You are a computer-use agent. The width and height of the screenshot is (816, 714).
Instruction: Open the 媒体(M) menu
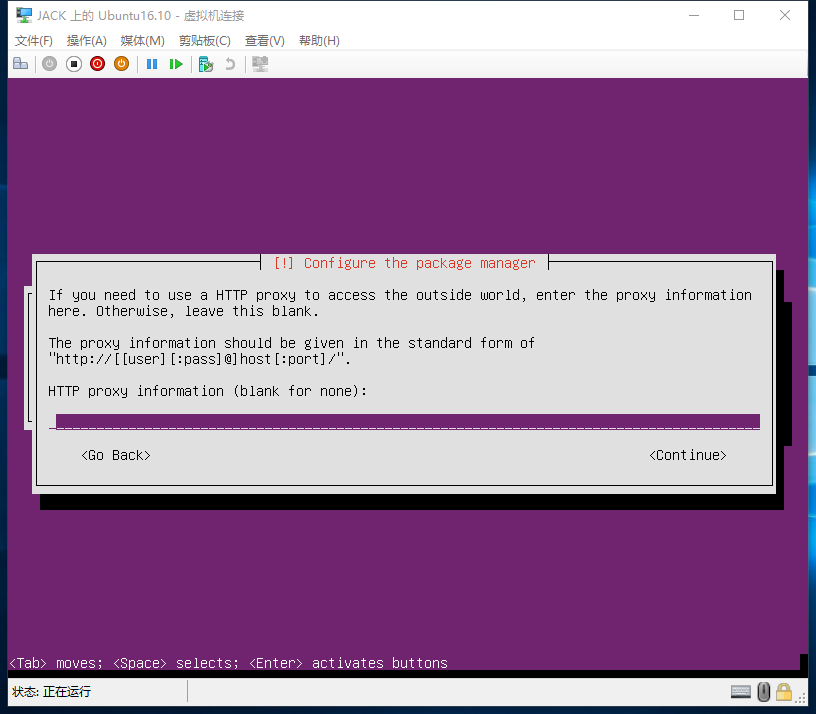(x=142, y=41)
